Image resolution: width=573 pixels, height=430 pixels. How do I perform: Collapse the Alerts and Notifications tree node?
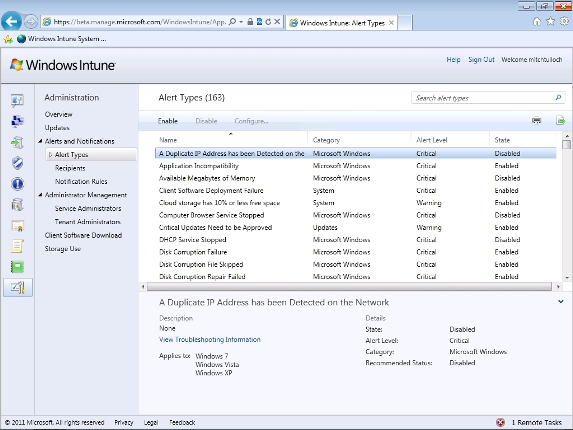40,141
